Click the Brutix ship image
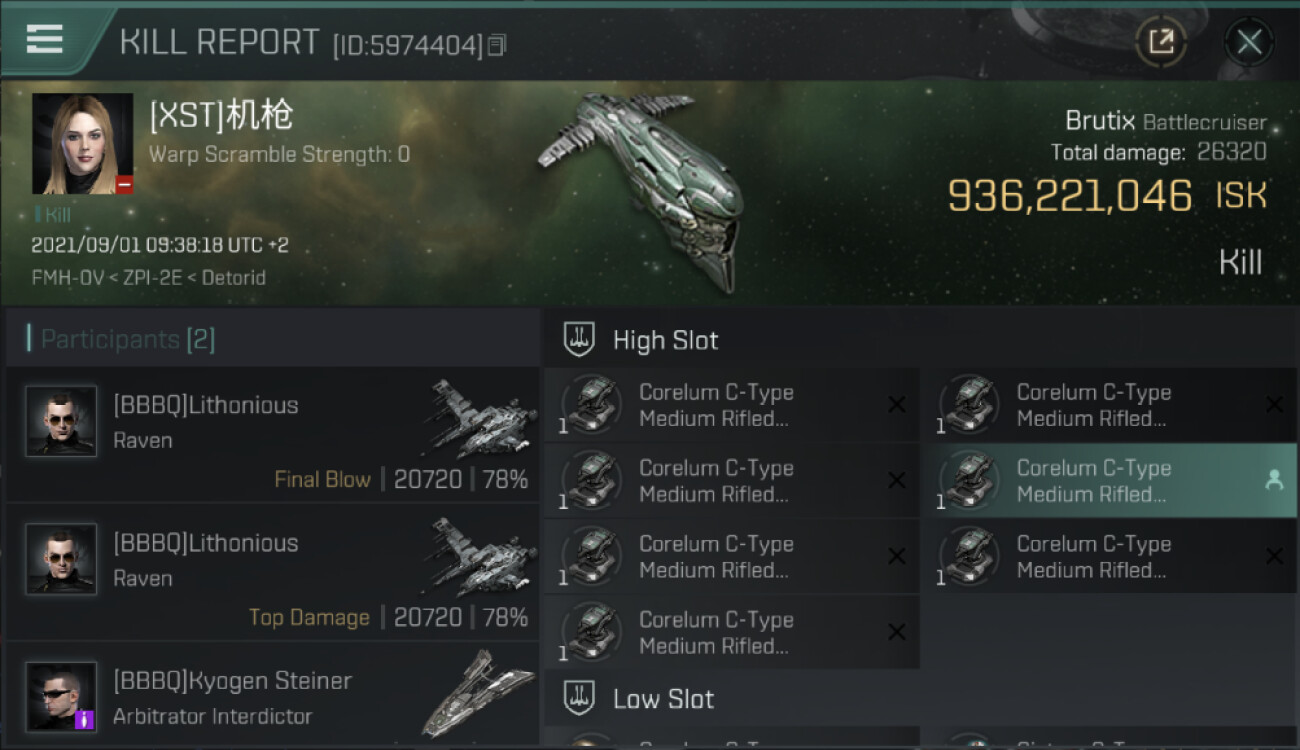The image size is (1300, 750). pos(640,190)
